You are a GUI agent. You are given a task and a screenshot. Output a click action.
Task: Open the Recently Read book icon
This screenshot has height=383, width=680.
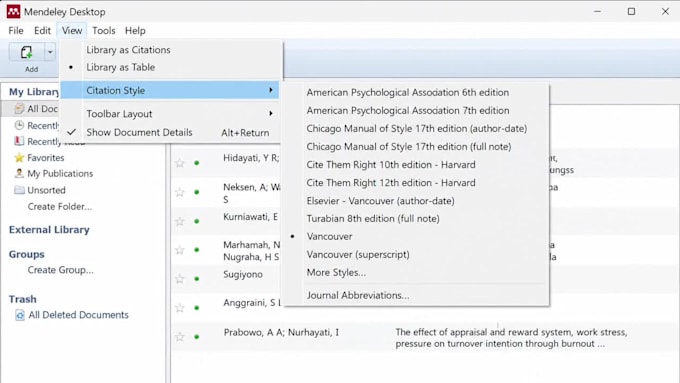point(19,141)
